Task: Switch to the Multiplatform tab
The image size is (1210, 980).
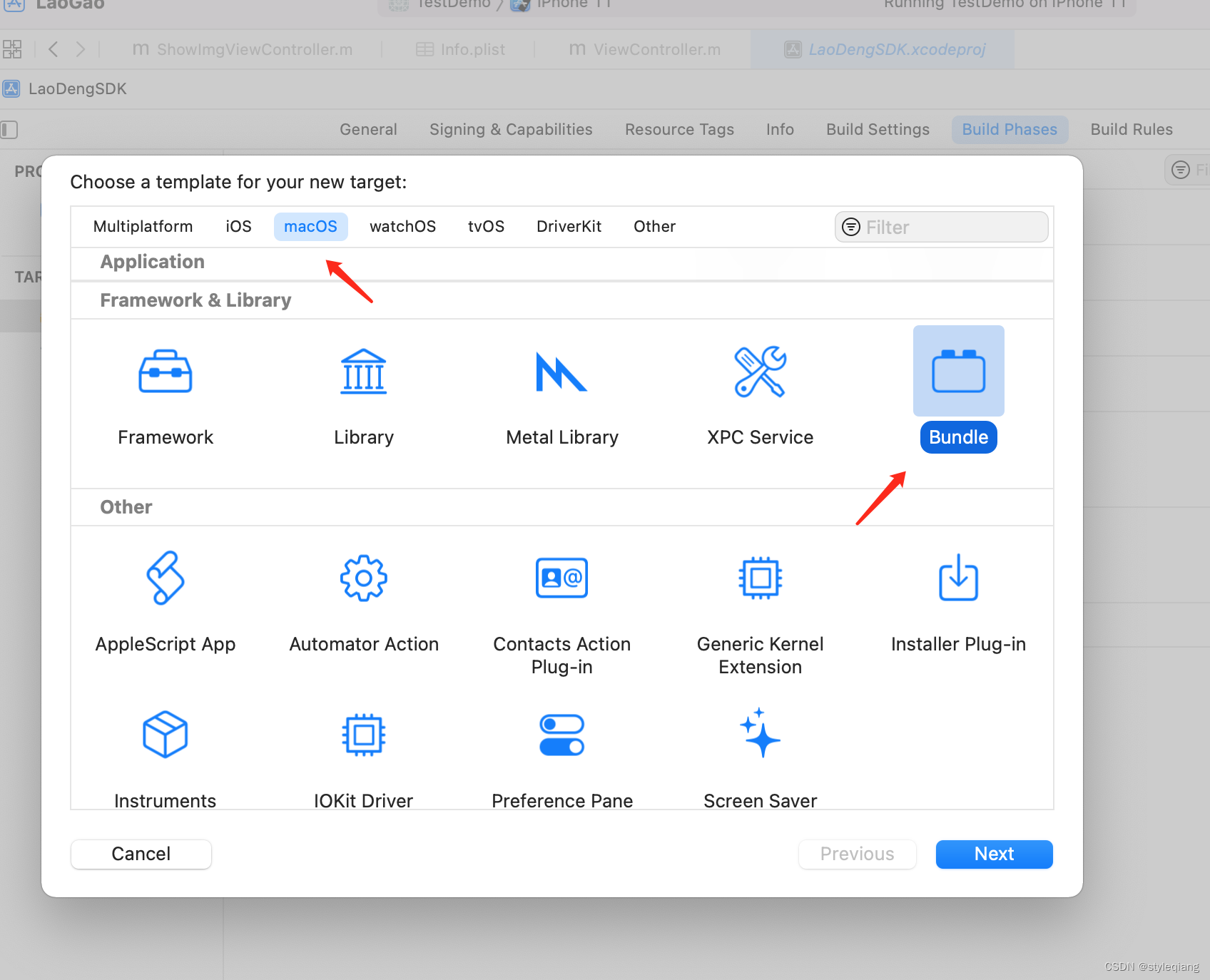Action: tap(143, 227)
